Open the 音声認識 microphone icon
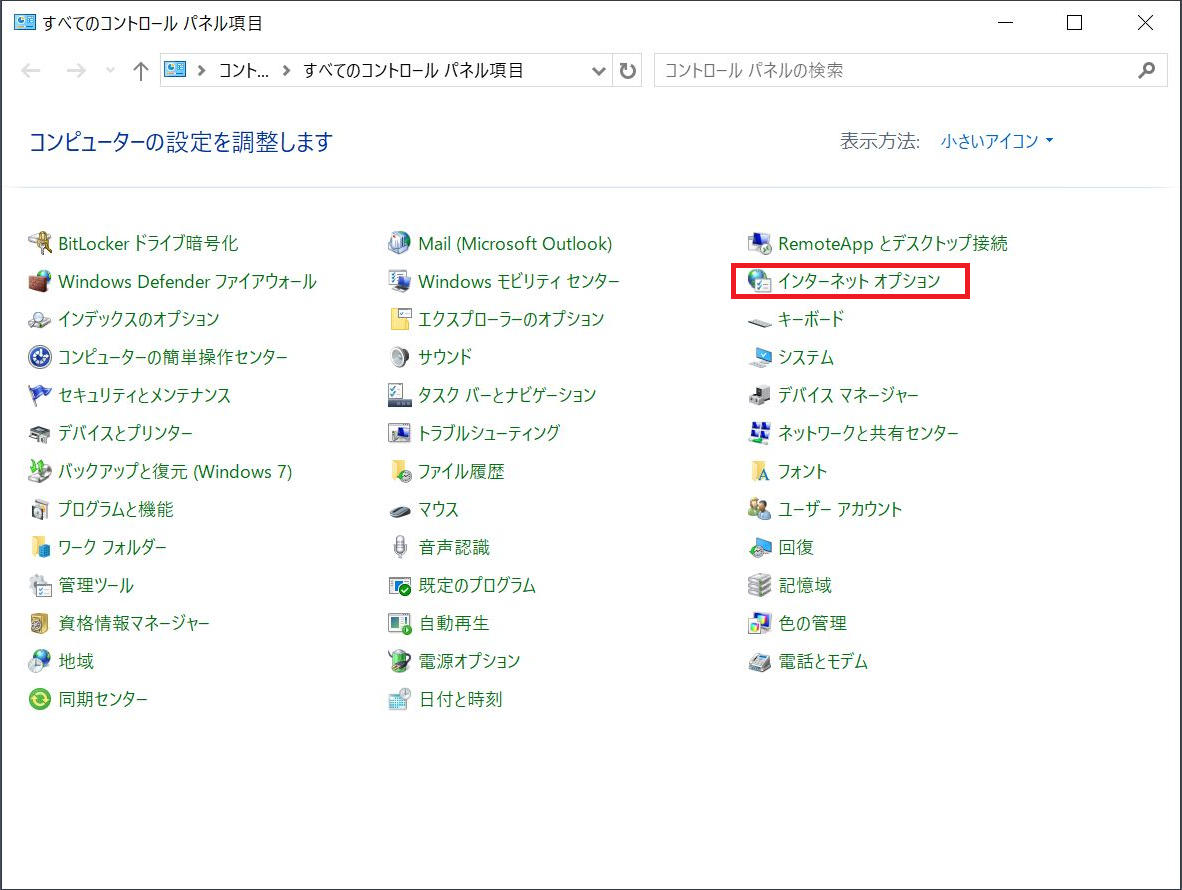Viewport: 1182px width, 890px height. tap(400, 547)
